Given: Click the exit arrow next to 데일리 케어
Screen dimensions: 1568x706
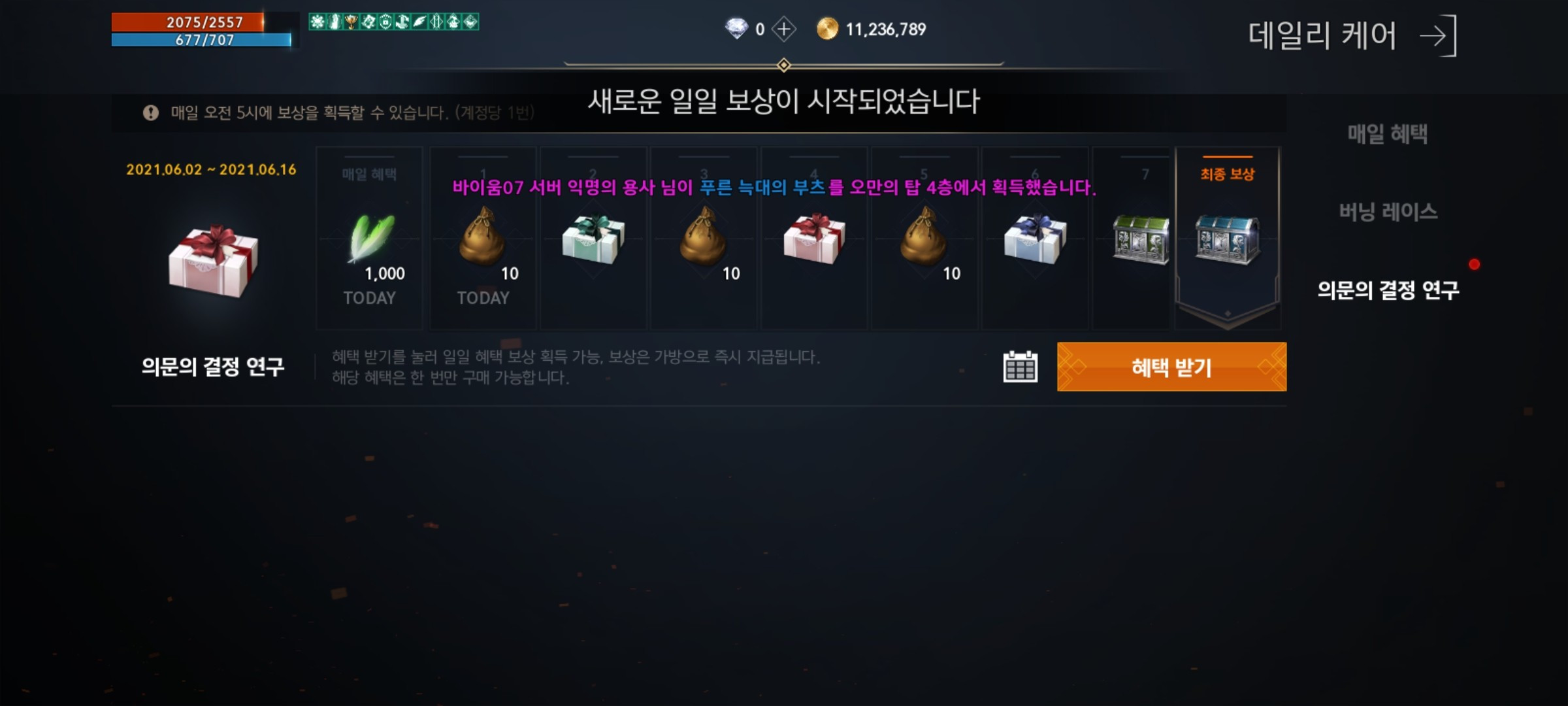Looking at the screenshot, I should tap(1437, 35).
